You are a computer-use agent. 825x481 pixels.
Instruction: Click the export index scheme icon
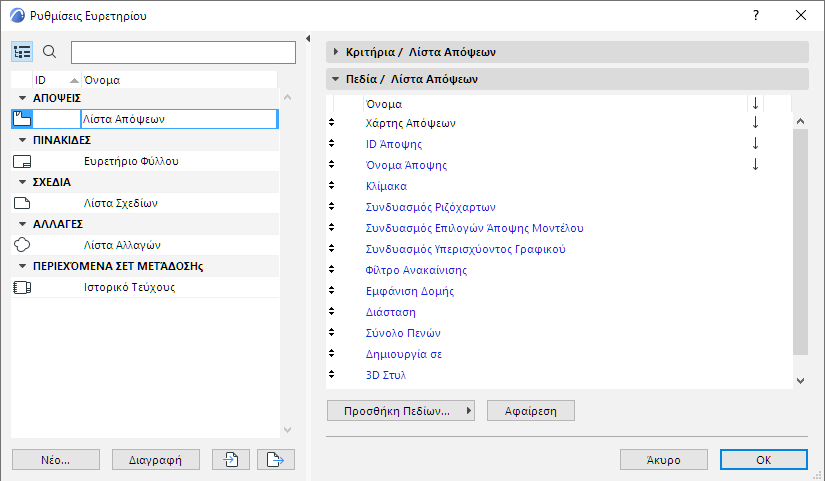point(270,459)
